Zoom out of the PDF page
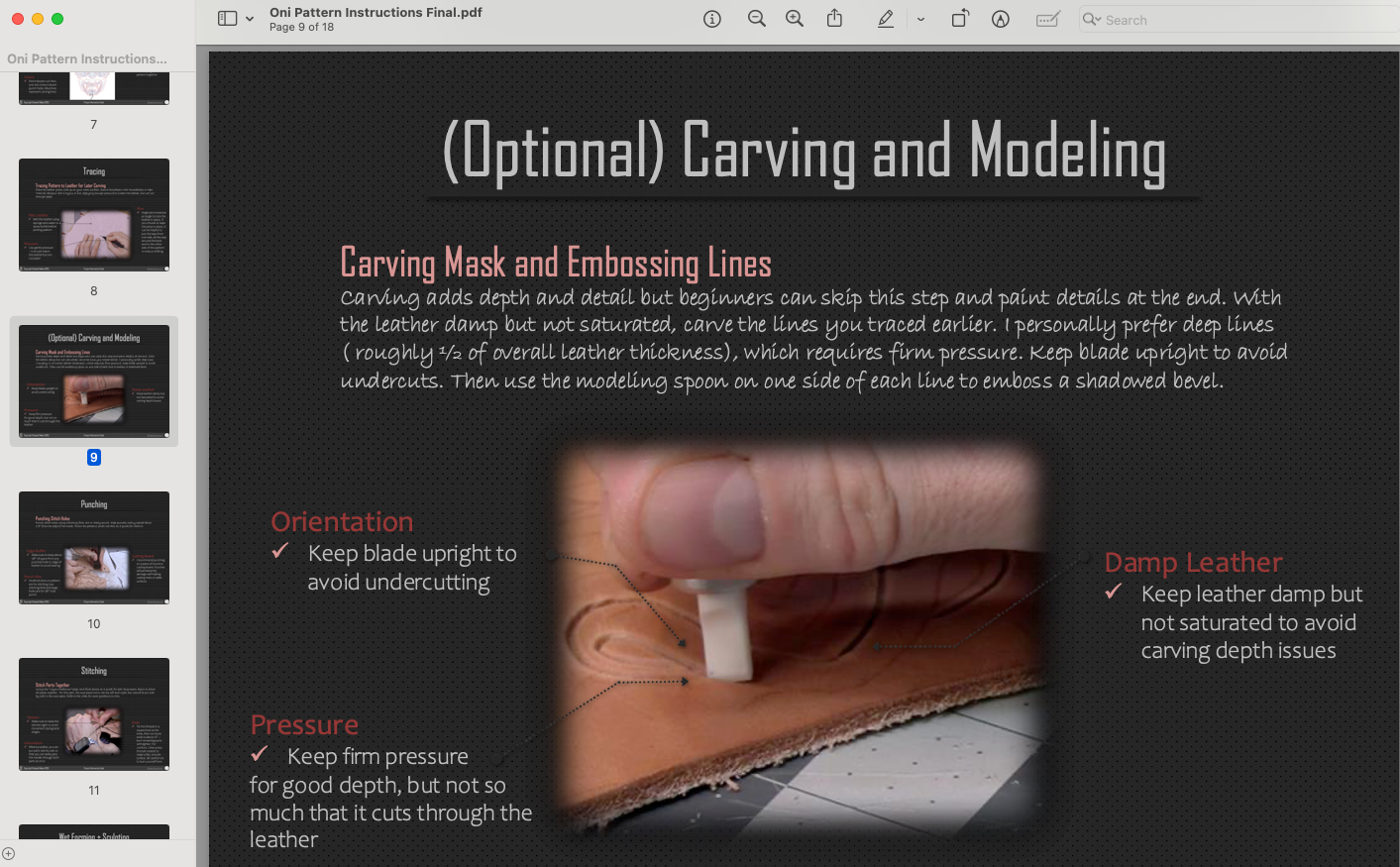Screen dimensions: 1400x867 click(x=757, y=19)
